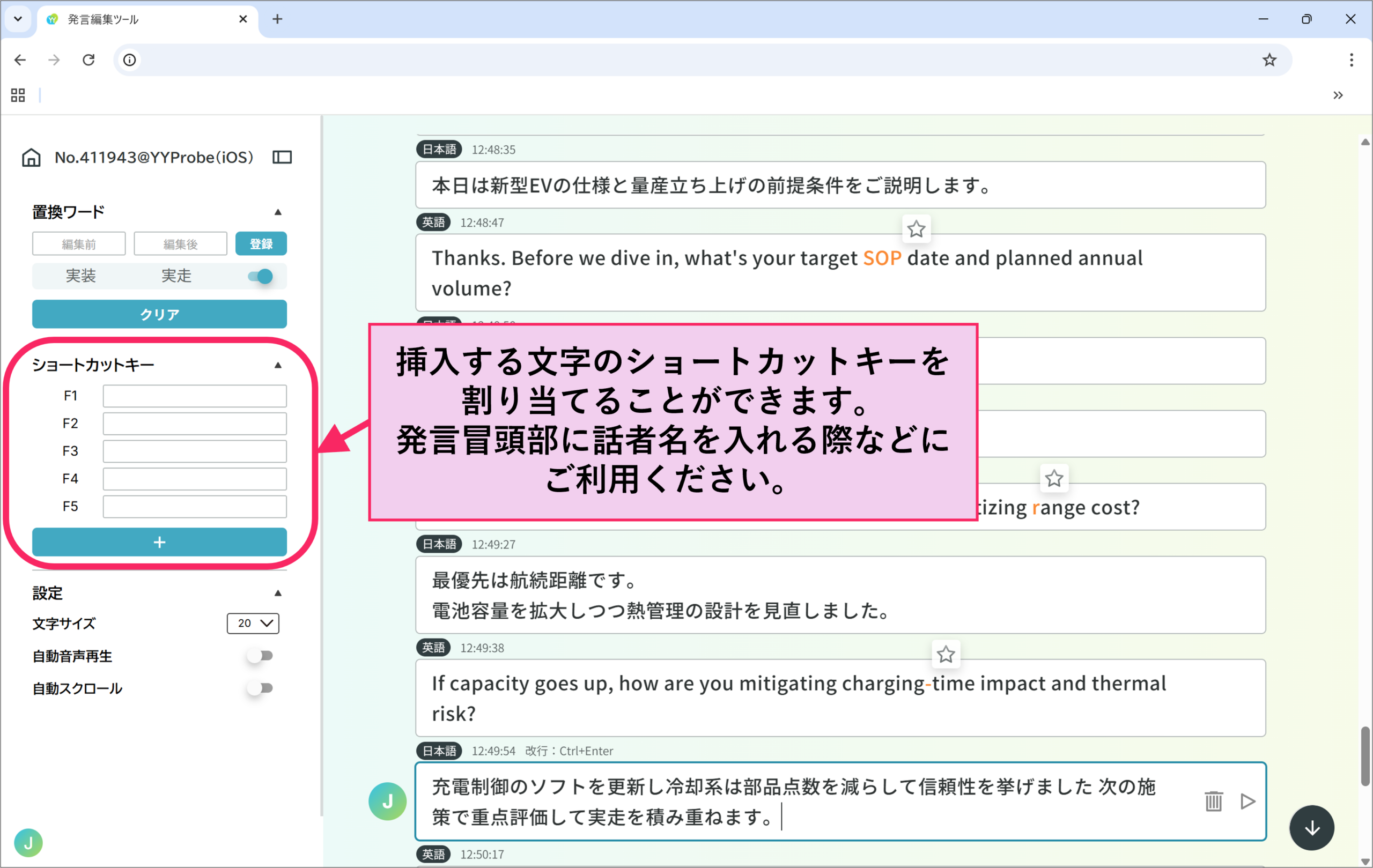
Task: Click the 登録 button
Action: (261, 244)
